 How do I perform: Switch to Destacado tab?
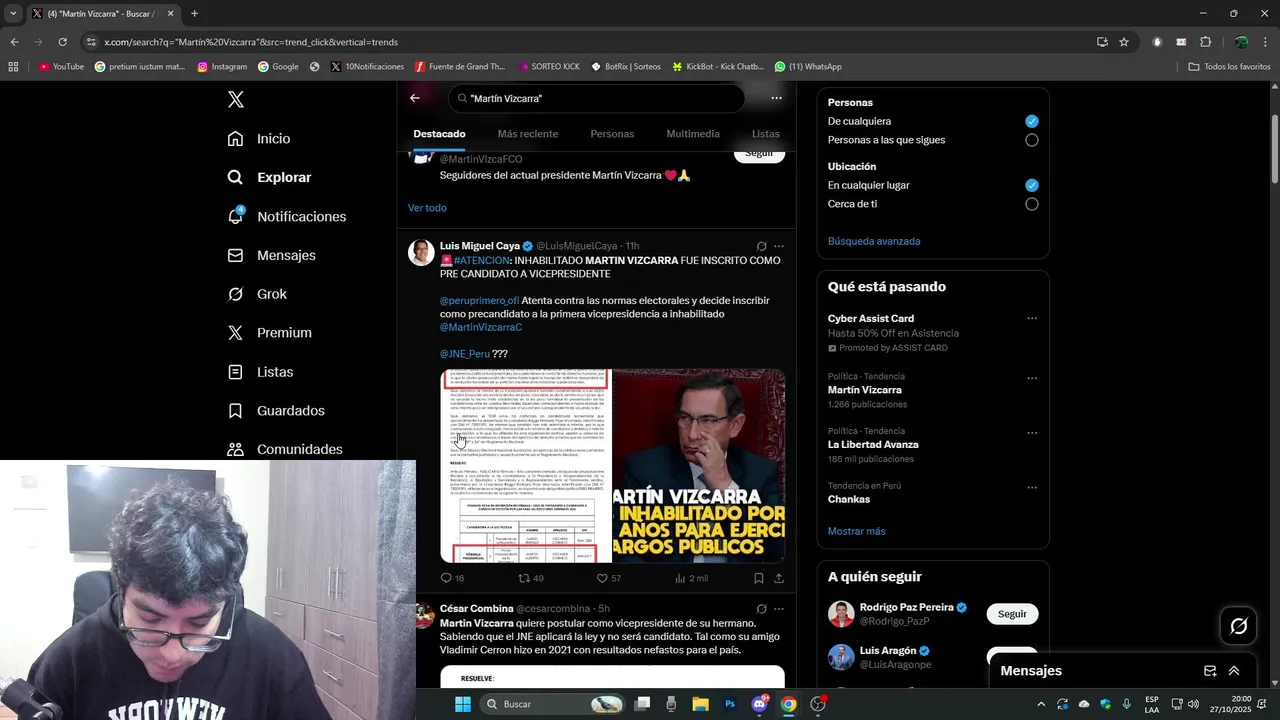(x=439, y=134)
